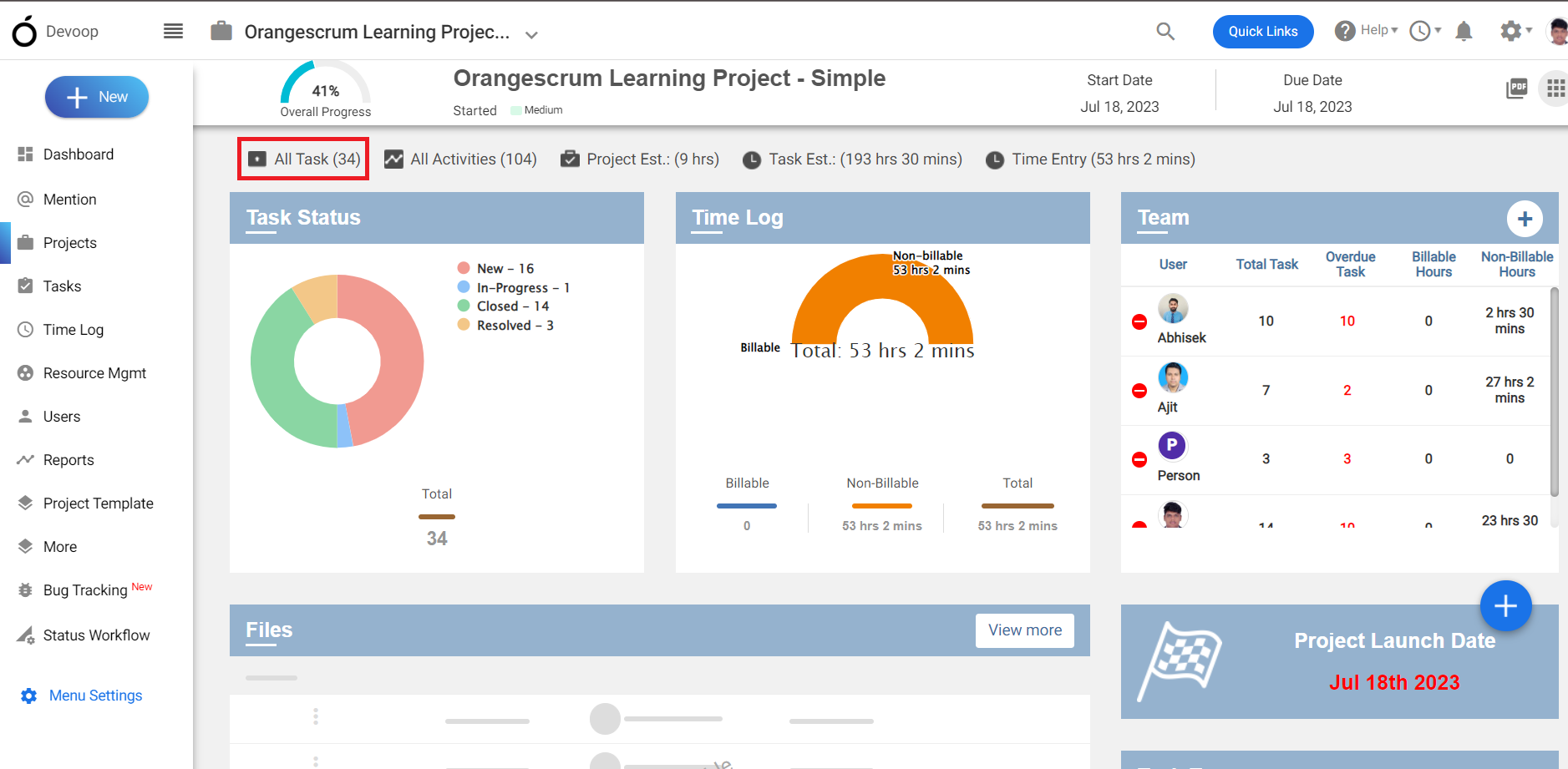Click the Task Status donut chart
This screenshot has height=769, width=1568.
[x=337, y=362]
